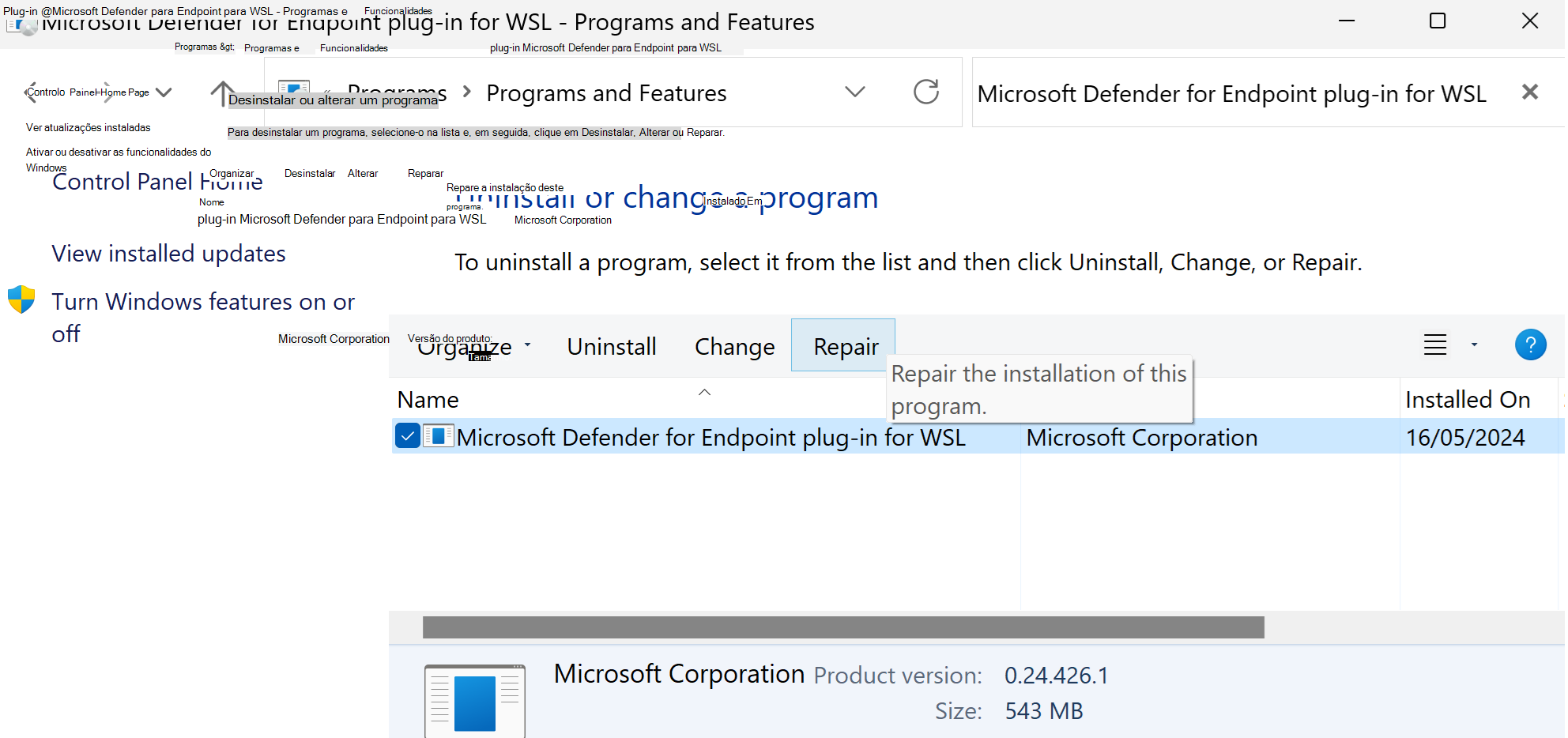Sort by the Name column header

428,400
